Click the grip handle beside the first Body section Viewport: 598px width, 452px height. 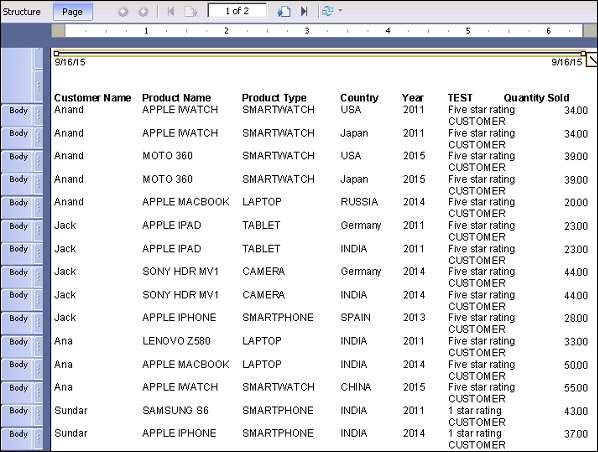point(38,114)
